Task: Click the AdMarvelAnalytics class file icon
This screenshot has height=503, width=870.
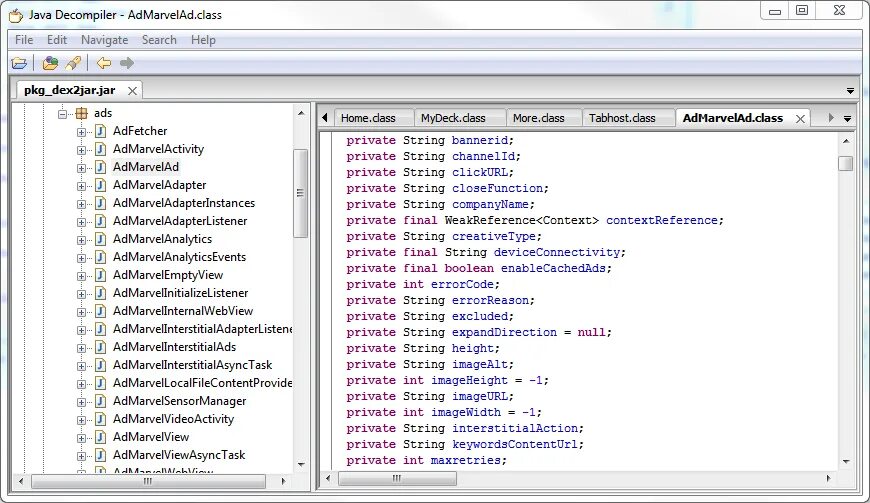Action: (100, 239)
